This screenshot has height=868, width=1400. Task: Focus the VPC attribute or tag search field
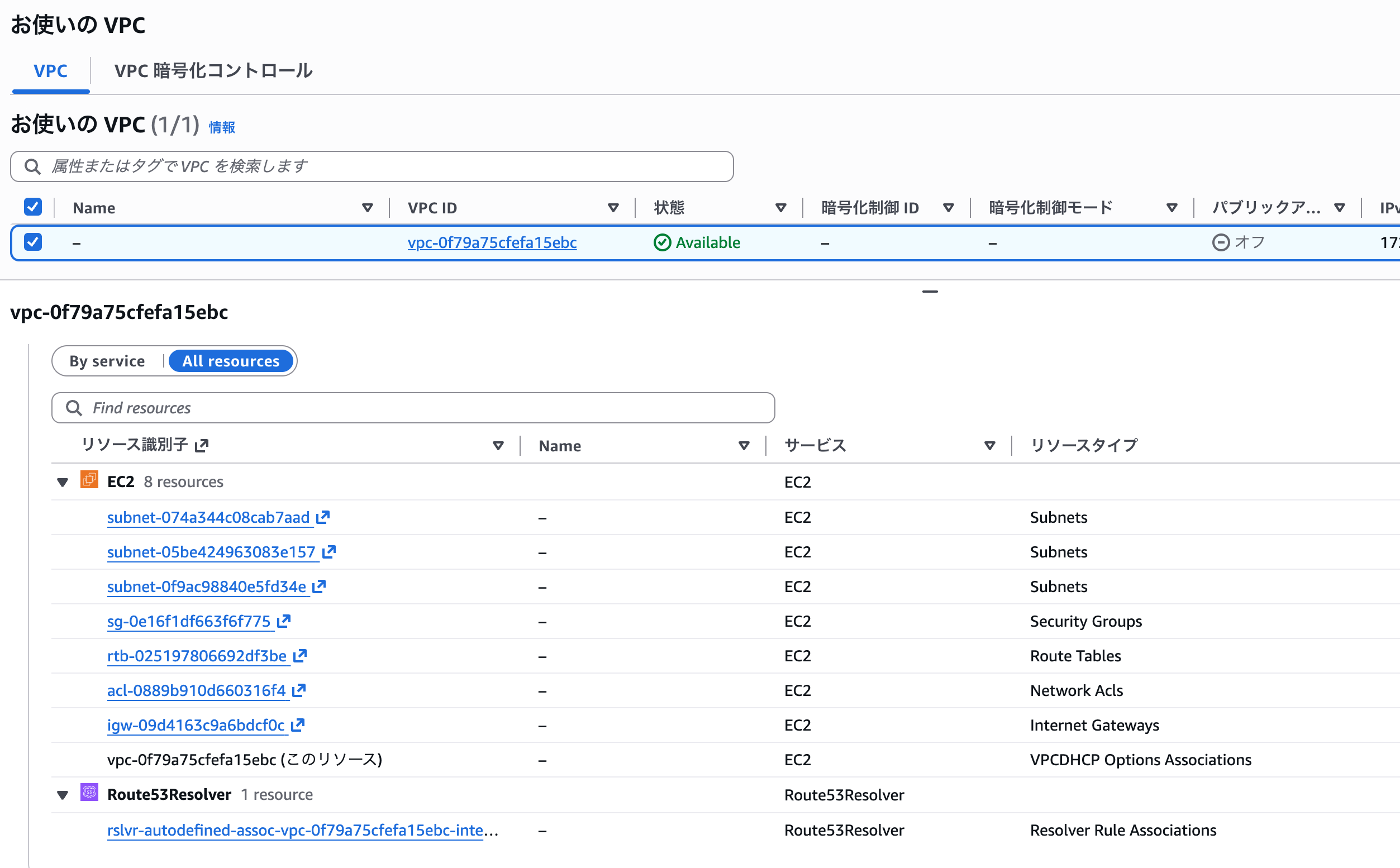pyautogui.click(x=372, y=166)
